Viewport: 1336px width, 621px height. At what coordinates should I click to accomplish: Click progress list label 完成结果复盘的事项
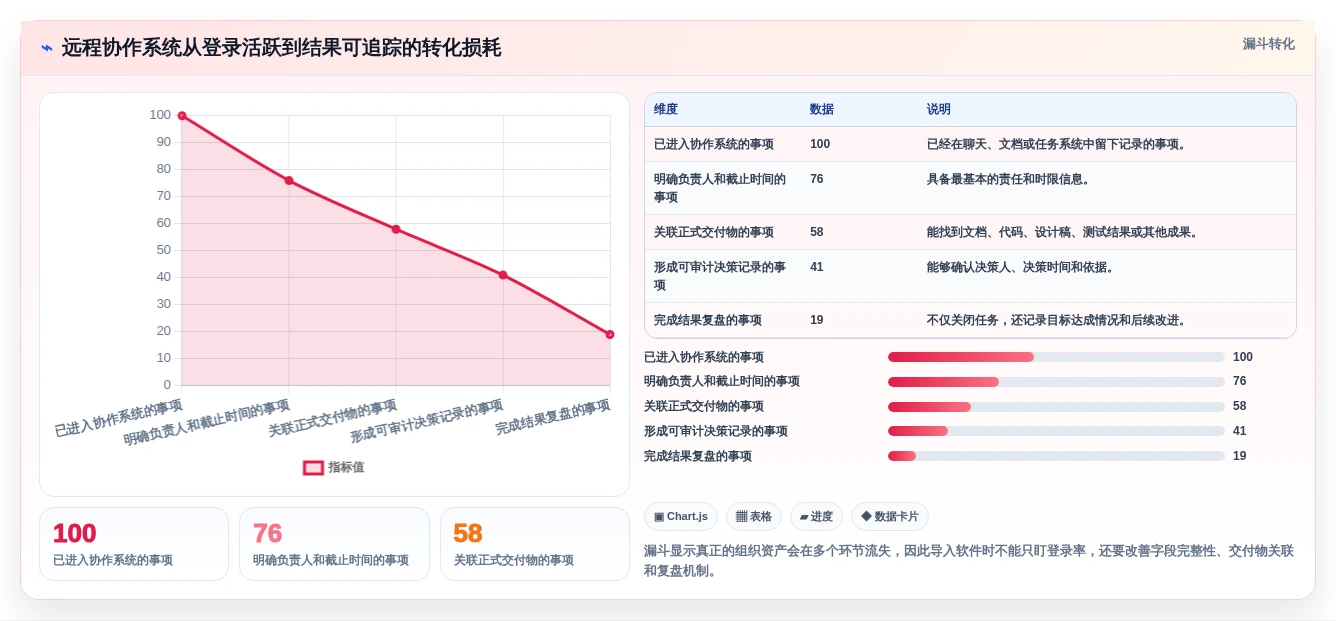click(698, 456)
